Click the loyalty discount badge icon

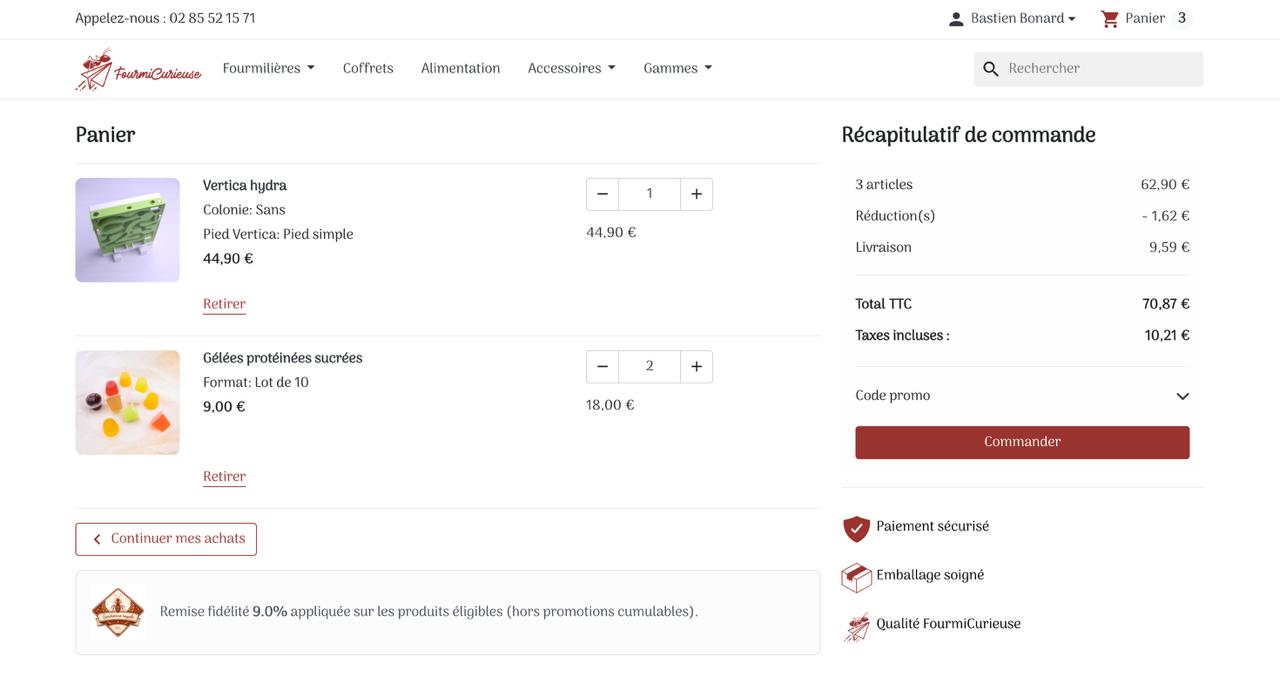[x=118, y=612]
